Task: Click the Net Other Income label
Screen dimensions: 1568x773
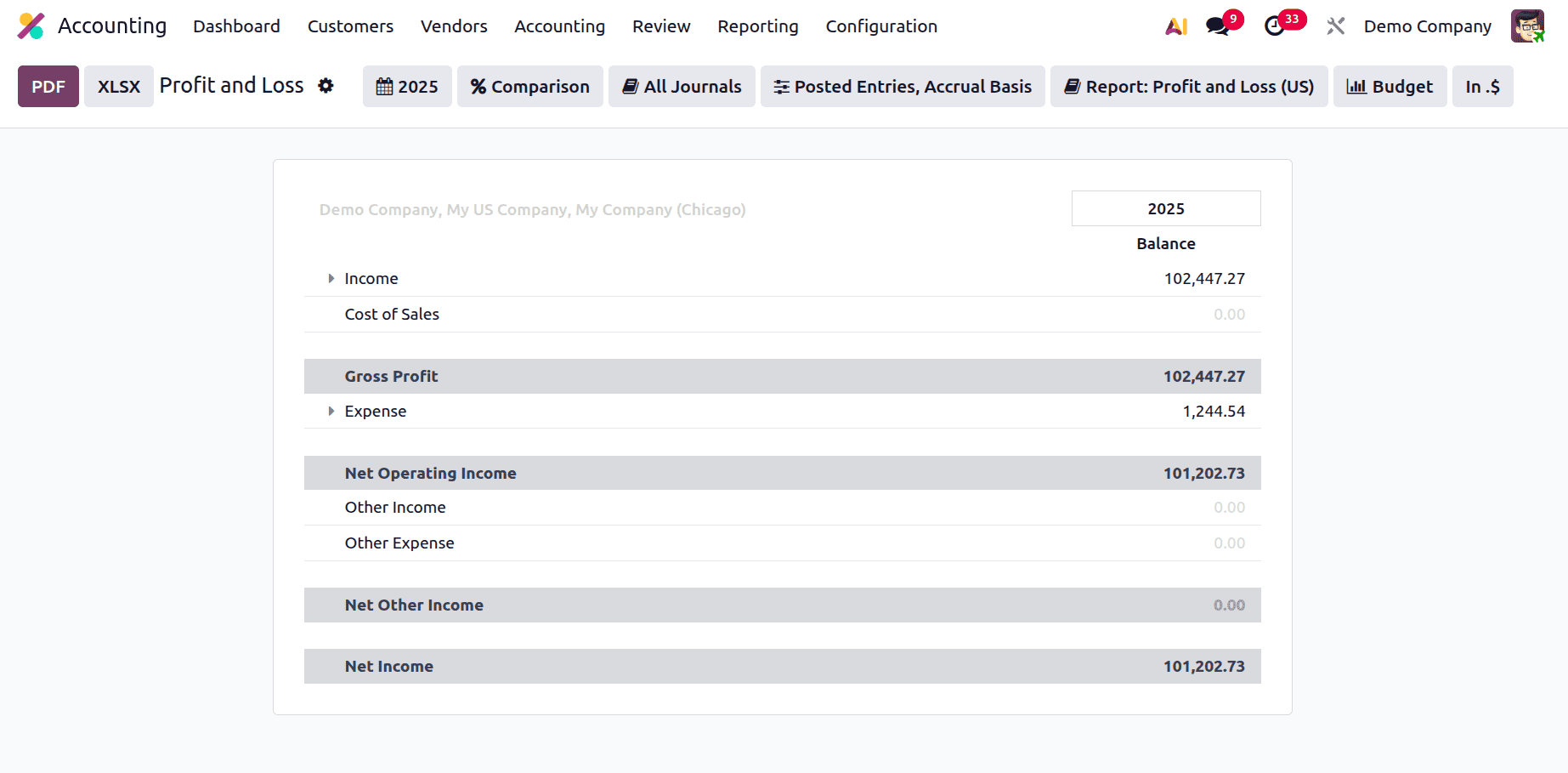Action: 414,605
